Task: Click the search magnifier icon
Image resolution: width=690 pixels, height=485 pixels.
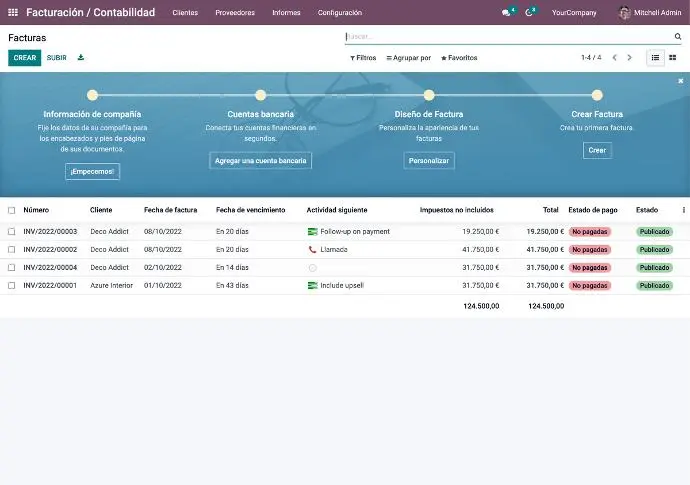Action: click(x=677, y=37)
